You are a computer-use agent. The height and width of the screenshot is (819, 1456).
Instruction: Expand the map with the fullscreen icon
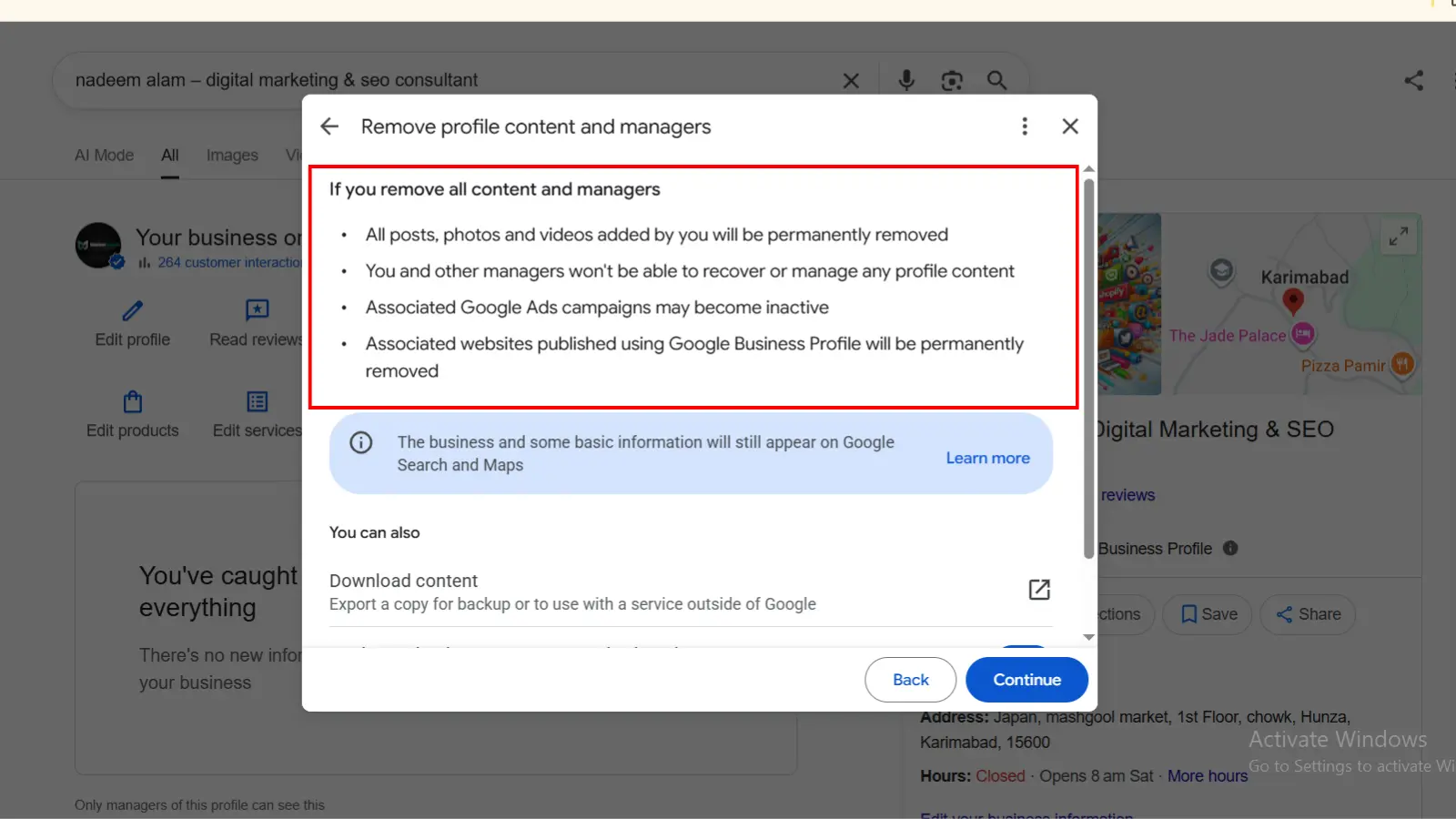point(1399,237)
